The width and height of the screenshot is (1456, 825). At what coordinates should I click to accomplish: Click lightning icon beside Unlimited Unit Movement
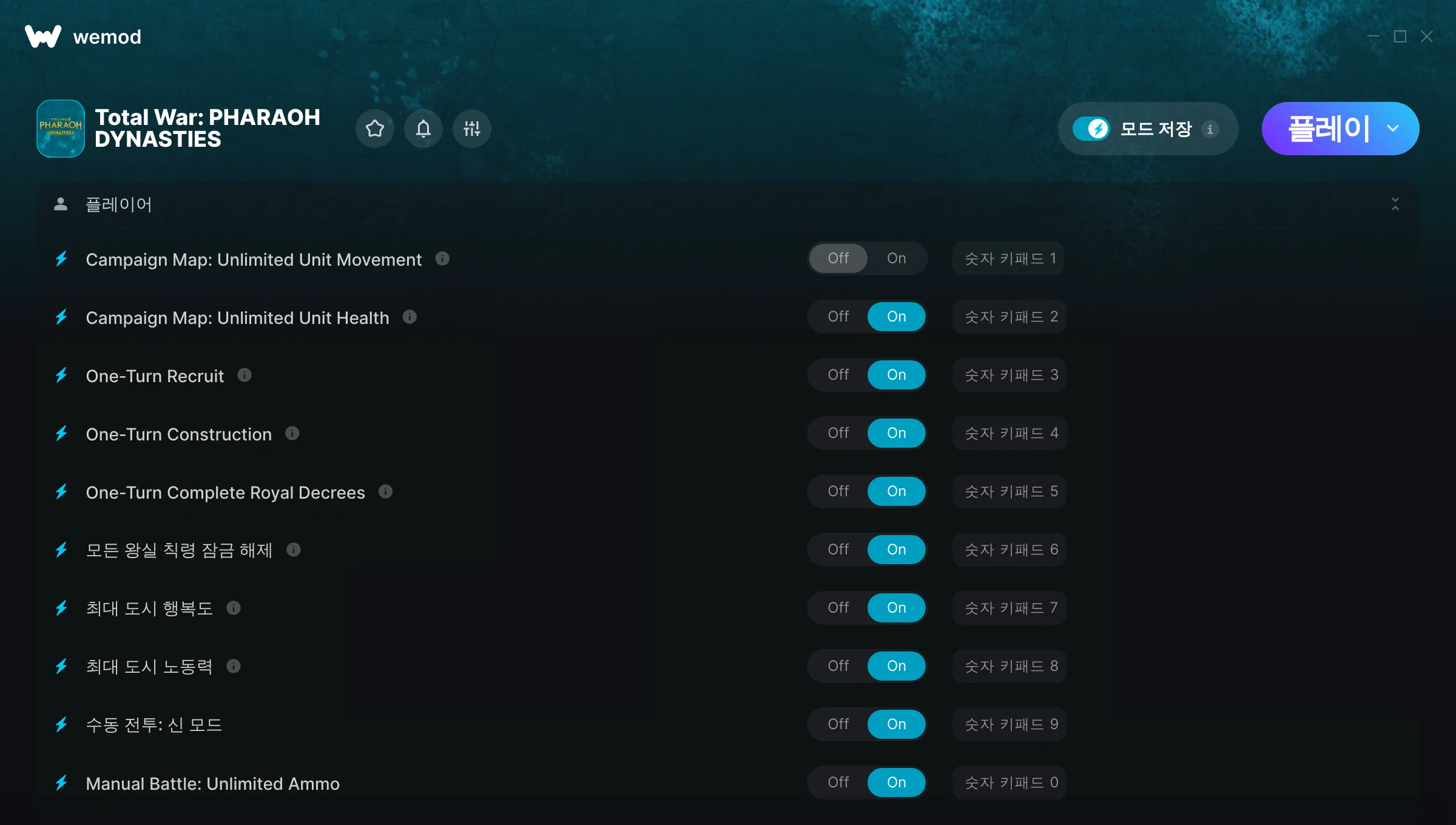[61, 259]
